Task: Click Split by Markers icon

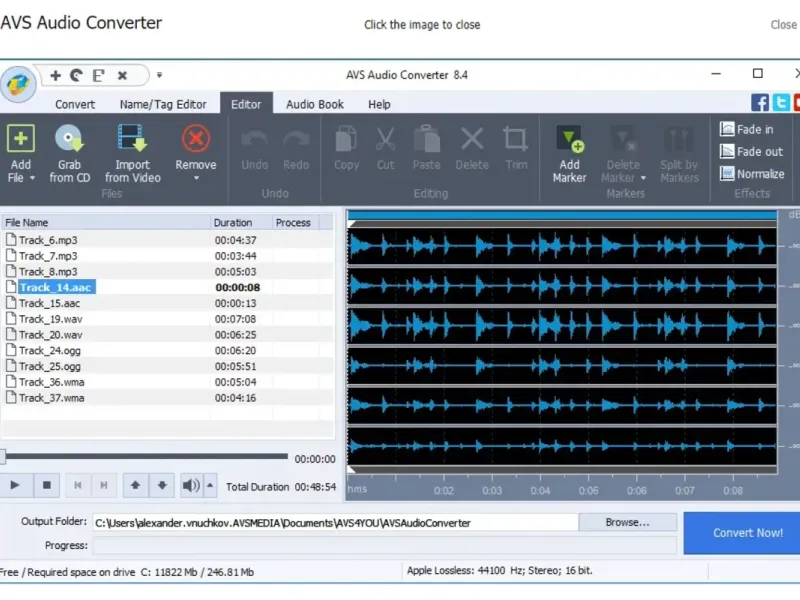Action: tap(679, 139)
